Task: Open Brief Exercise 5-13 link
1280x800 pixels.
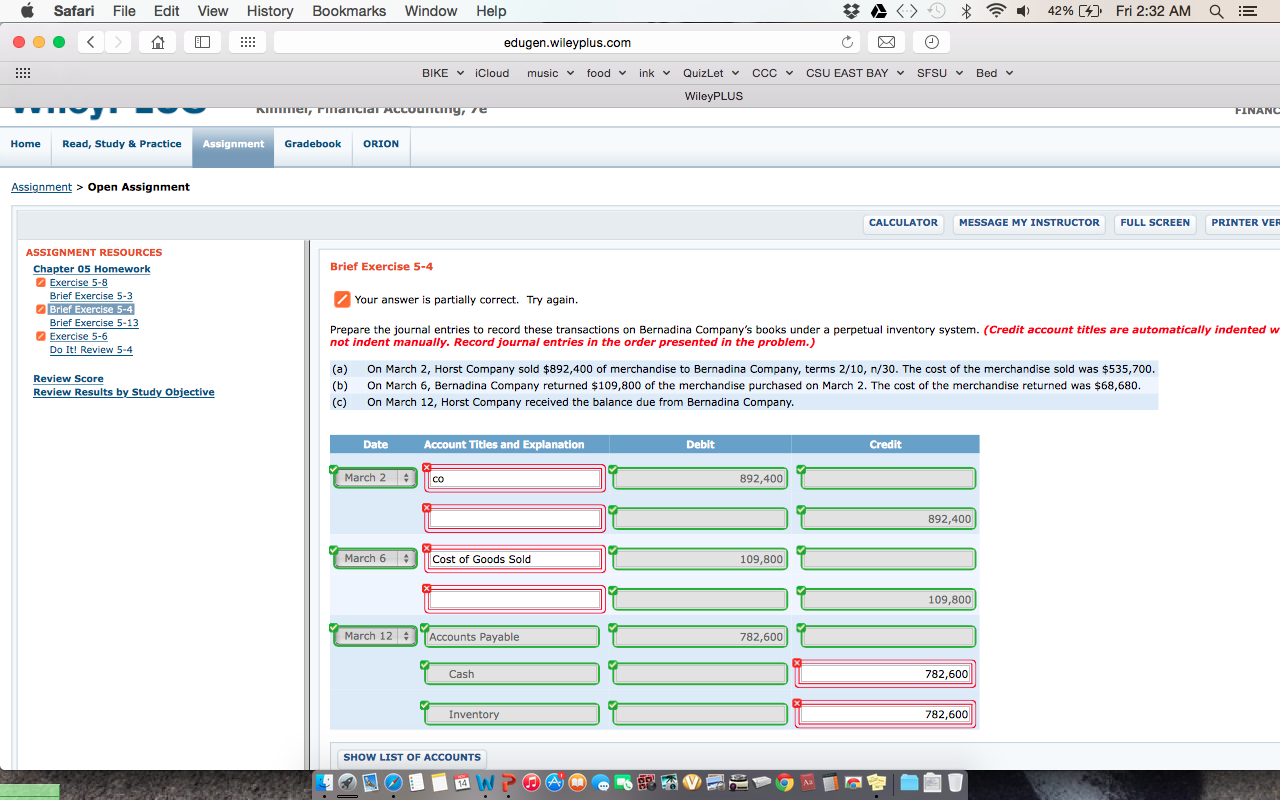Action: (94, 323)
